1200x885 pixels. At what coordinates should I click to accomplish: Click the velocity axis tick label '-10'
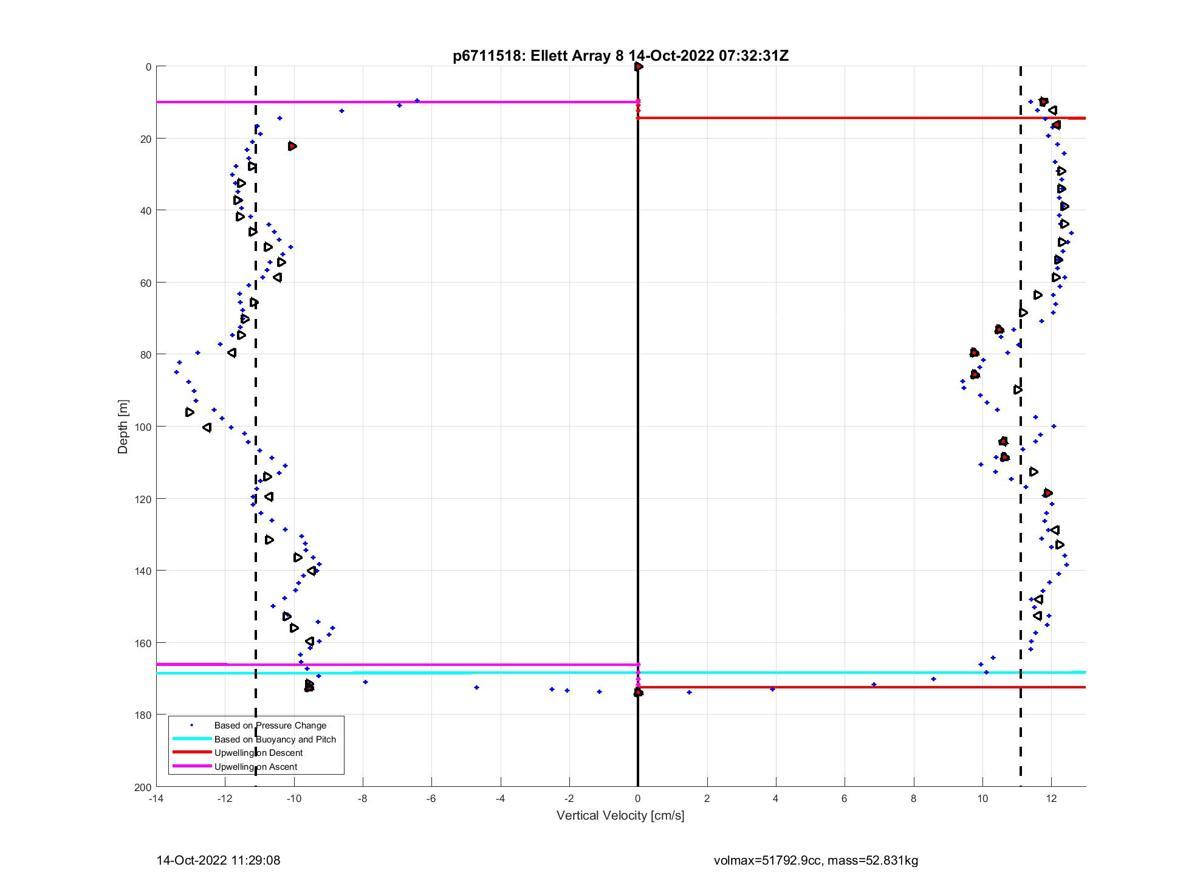pos(294,799)
